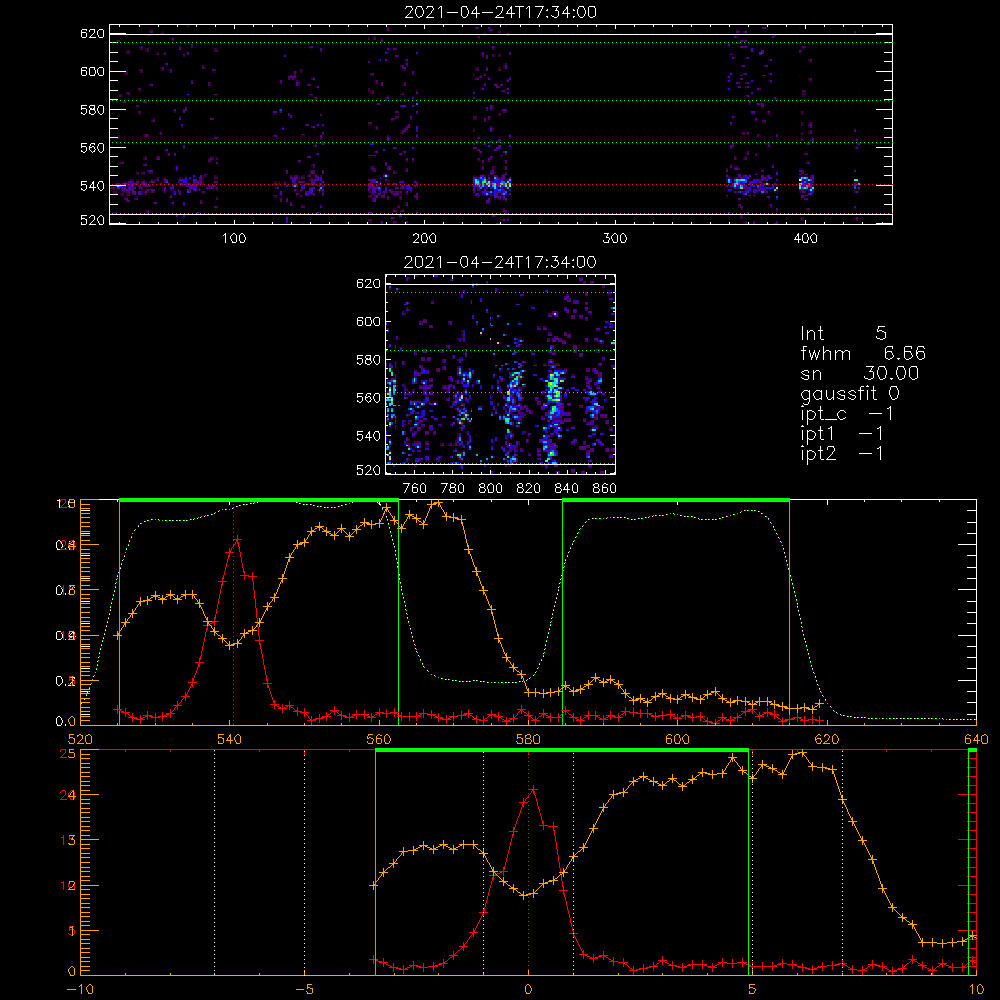Select the 'sn 30.00' parameter readout

tap(860, 373)
